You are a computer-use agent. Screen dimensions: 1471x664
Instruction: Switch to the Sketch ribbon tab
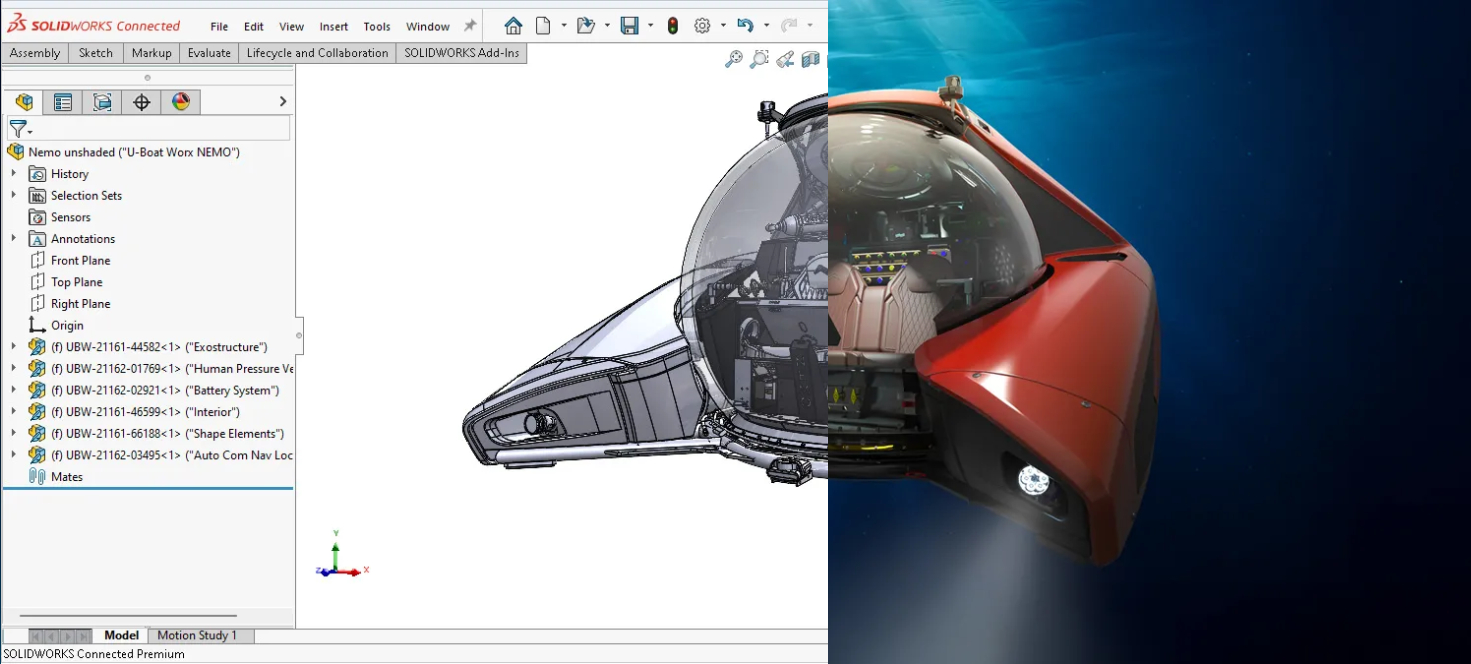(x=96, y=53)
